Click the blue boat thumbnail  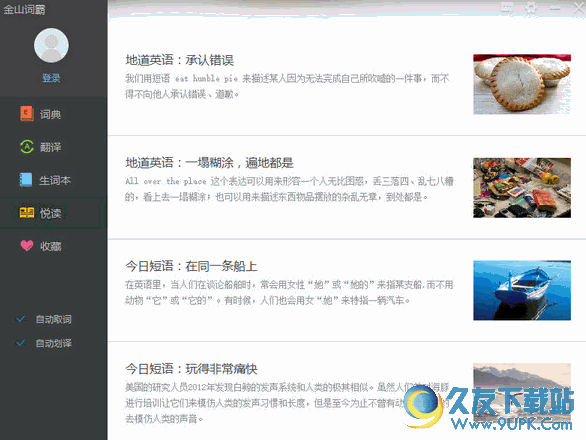click(522, 290)
